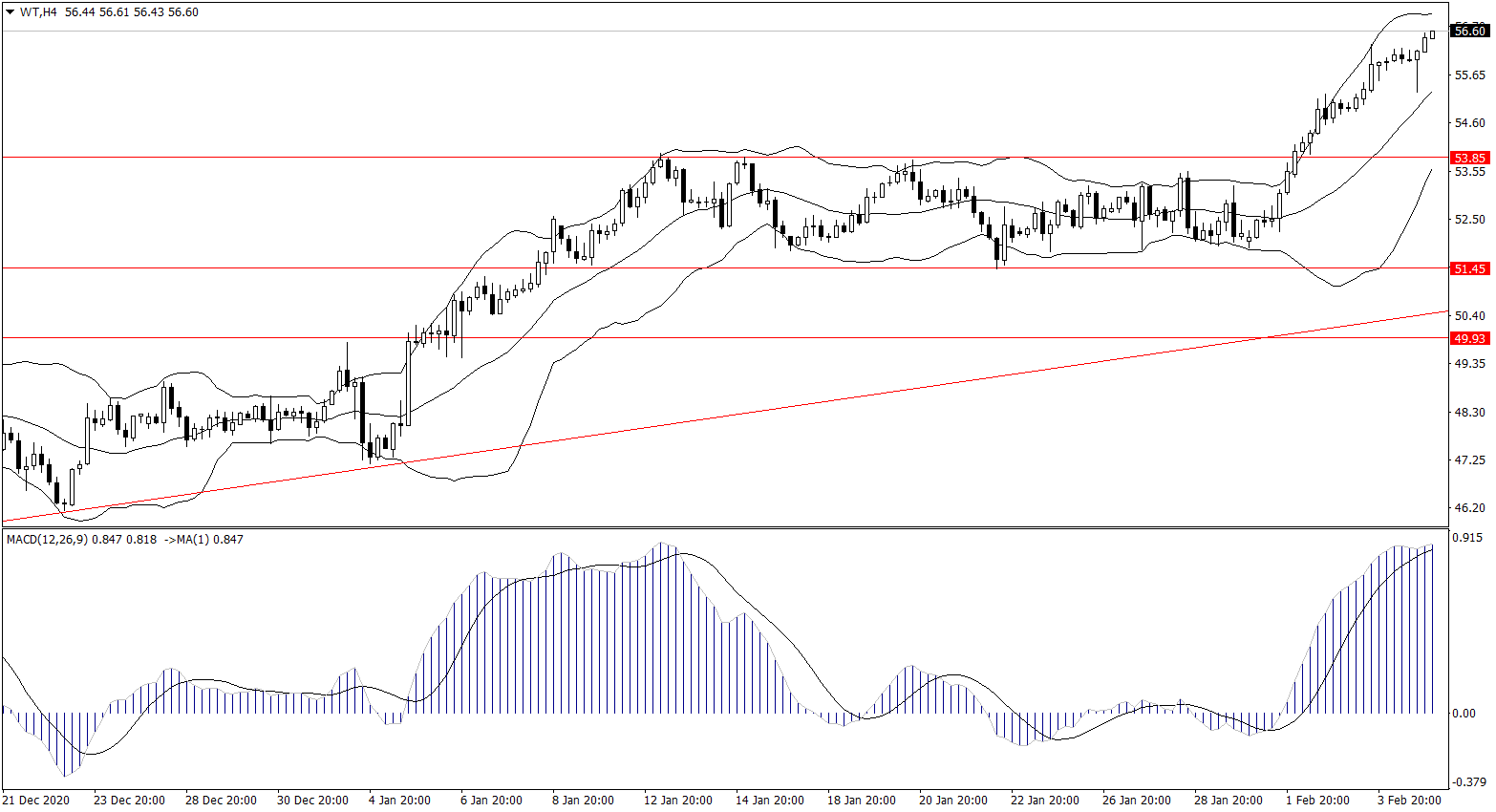Image resolution: width=1496 pixels, height=812 pixels.
Task: Click the 55.65 price axis label
Action: click(x=1469, y=75)
